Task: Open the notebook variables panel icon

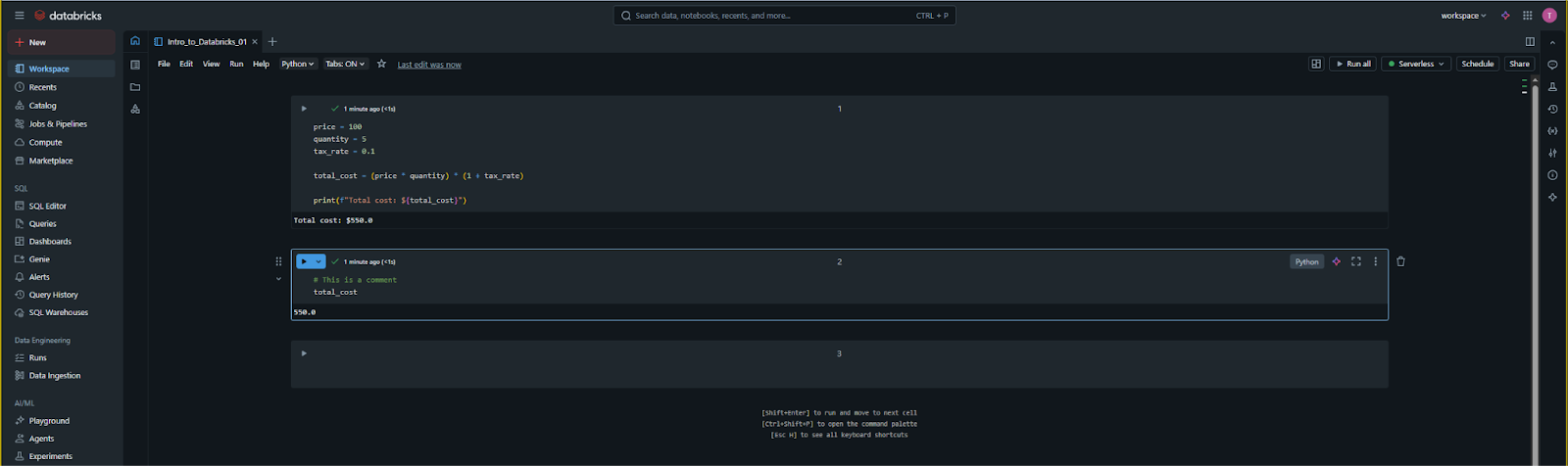Action: coord(1552,131)
